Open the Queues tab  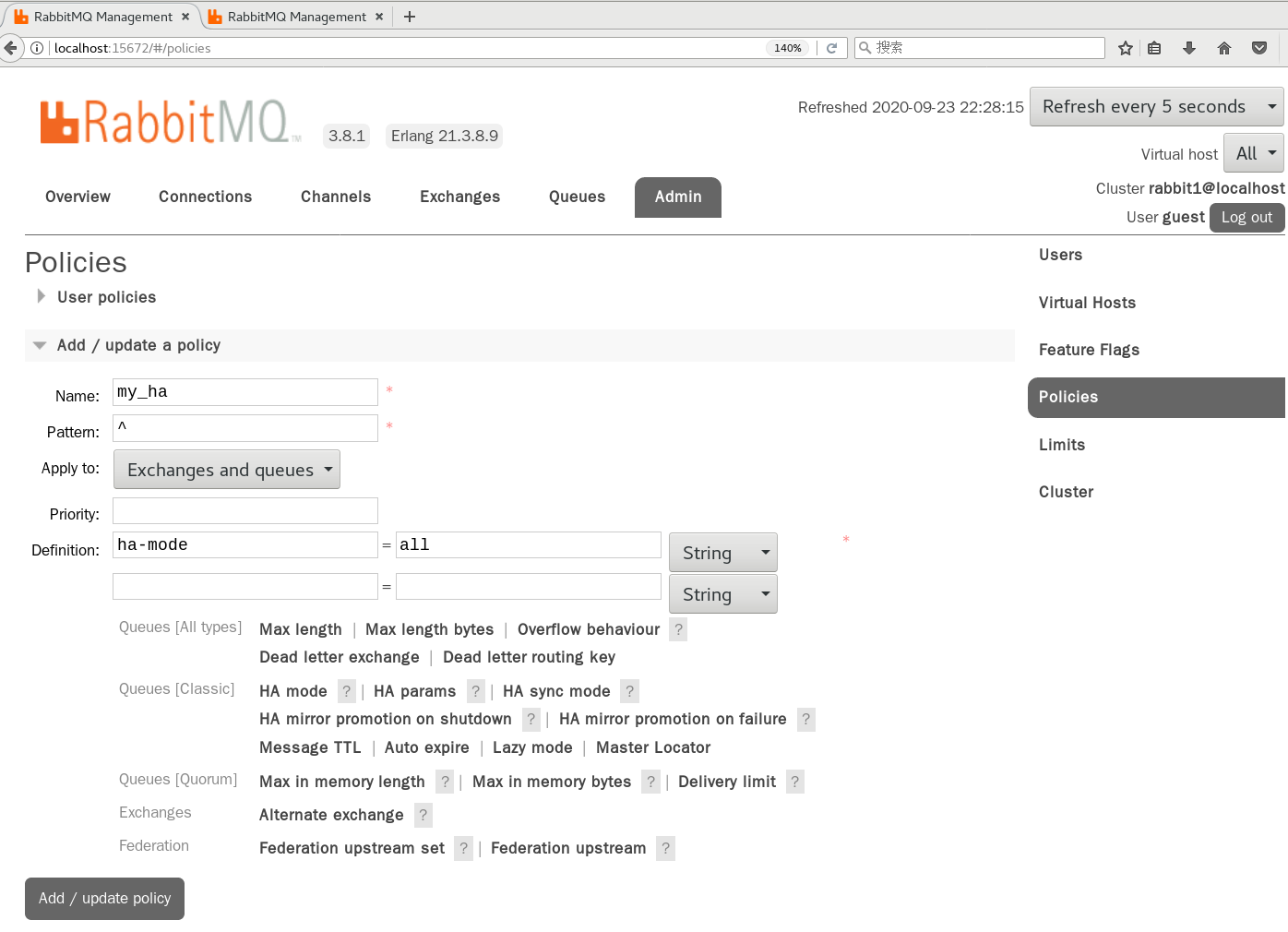(577, 197)
